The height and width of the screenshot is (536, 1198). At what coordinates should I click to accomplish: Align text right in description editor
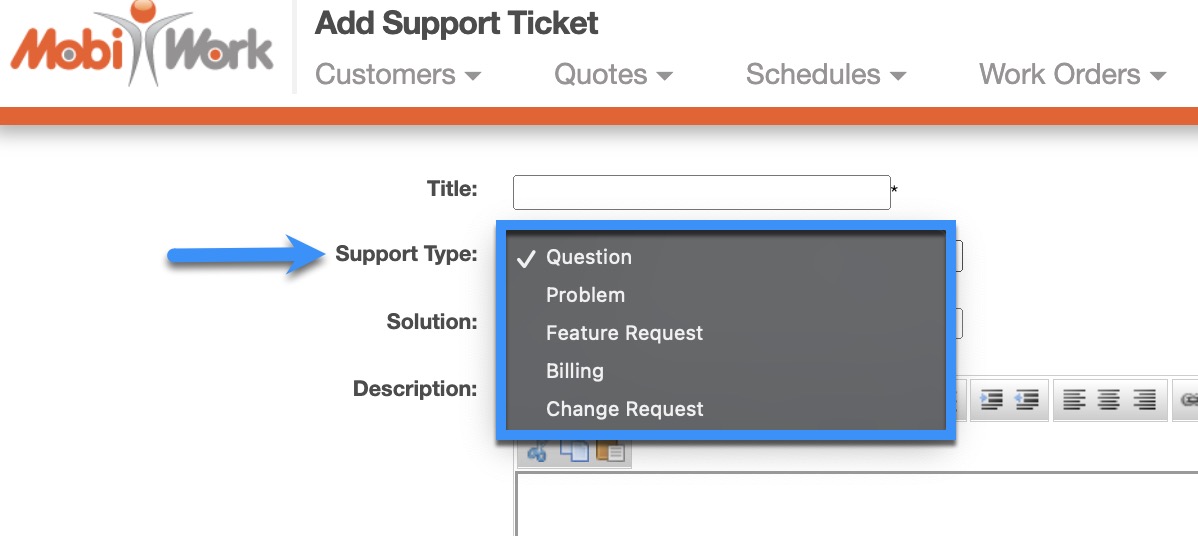click(x=1144, y=399)
